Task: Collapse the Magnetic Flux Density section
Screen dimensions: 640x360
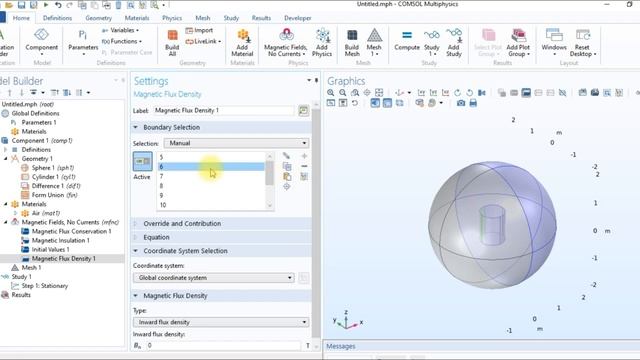Action: click(136, 296)
